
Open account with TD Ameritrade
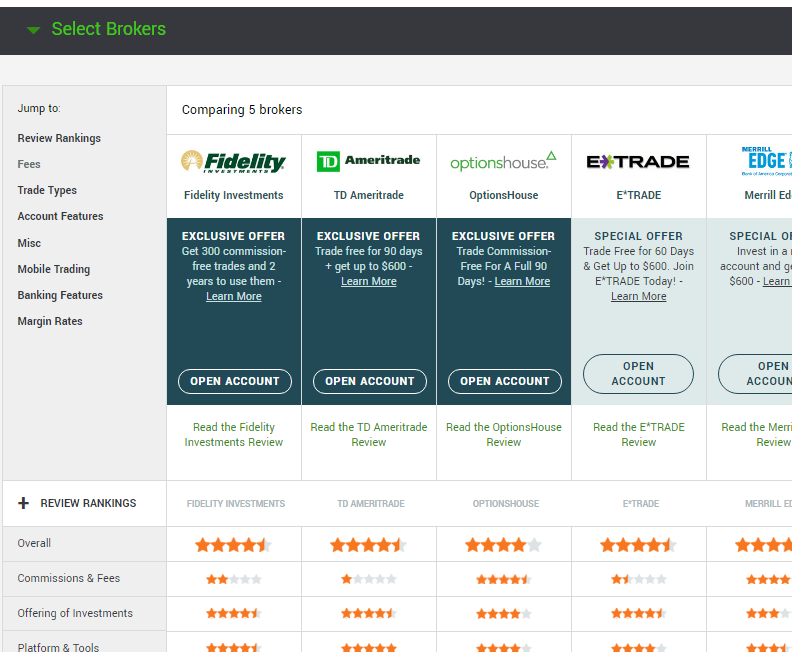click(370, 381)
